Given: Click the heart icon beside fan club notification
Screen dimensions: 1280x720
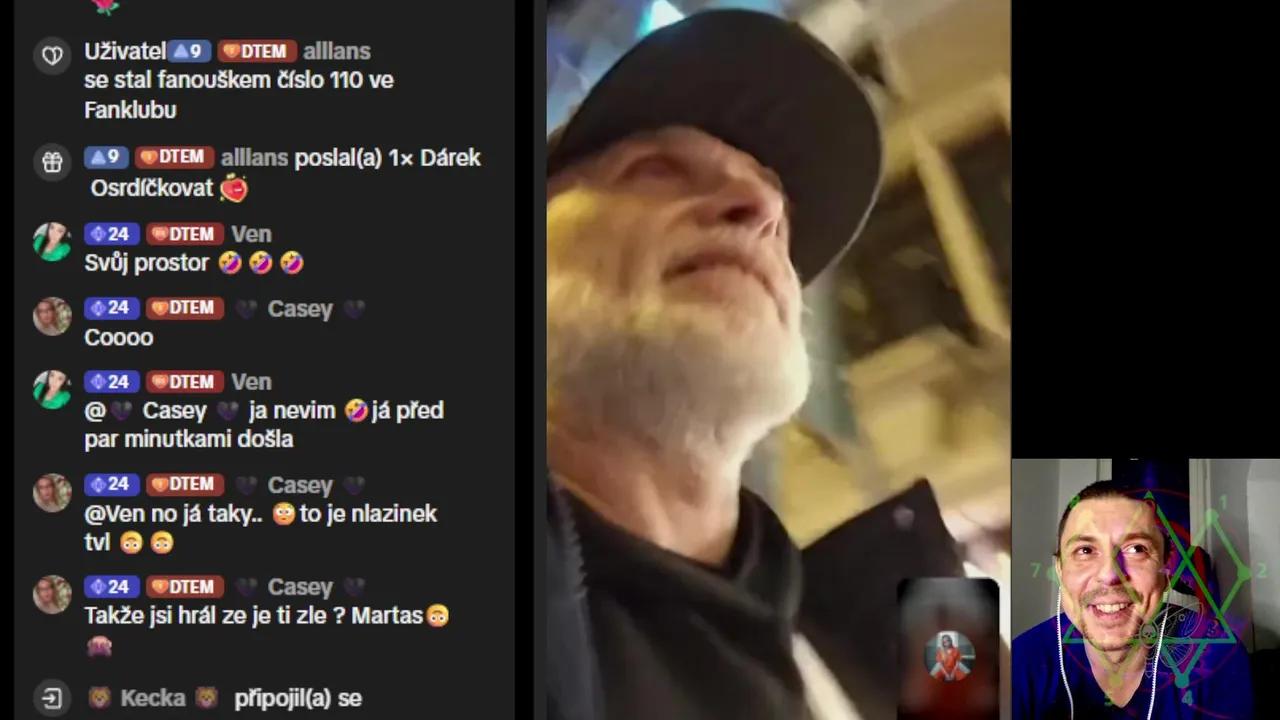Looking at the screenshot, I should pyautogui.click(x=52, y=55).
